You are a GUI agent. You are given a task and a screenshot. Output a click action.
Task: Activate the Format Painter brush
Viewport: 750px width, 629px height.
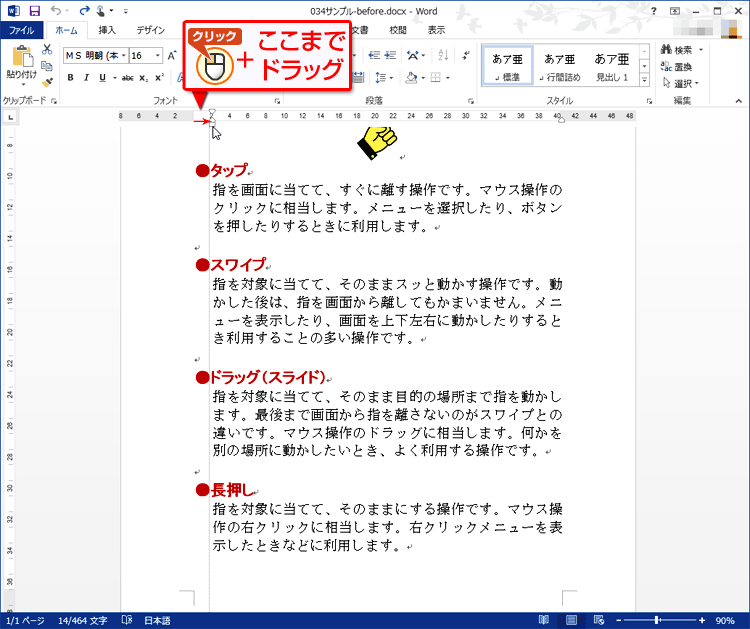(47, 82)
